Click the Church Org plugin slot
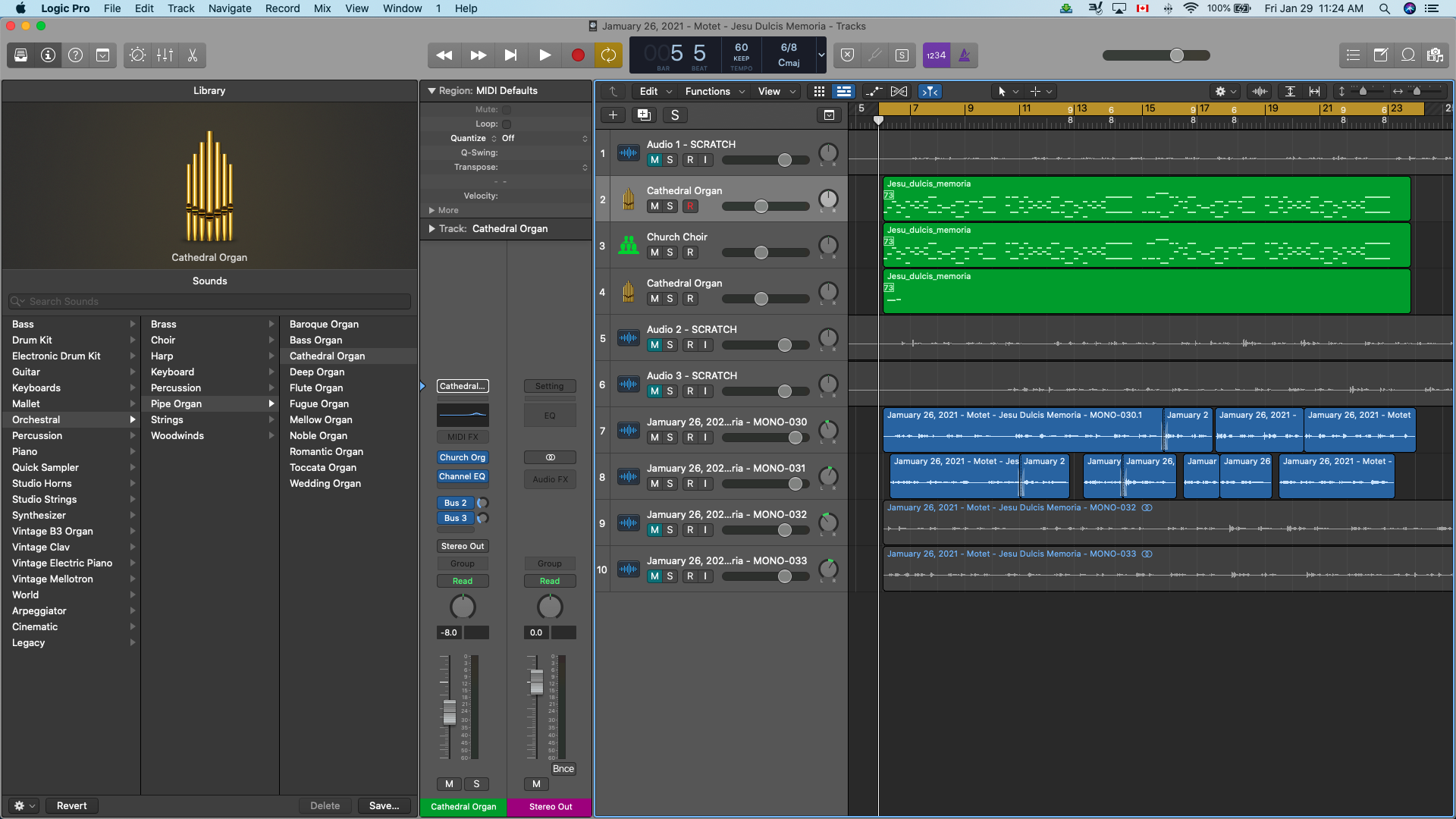Screen dimensions: 1456x819 463,457
